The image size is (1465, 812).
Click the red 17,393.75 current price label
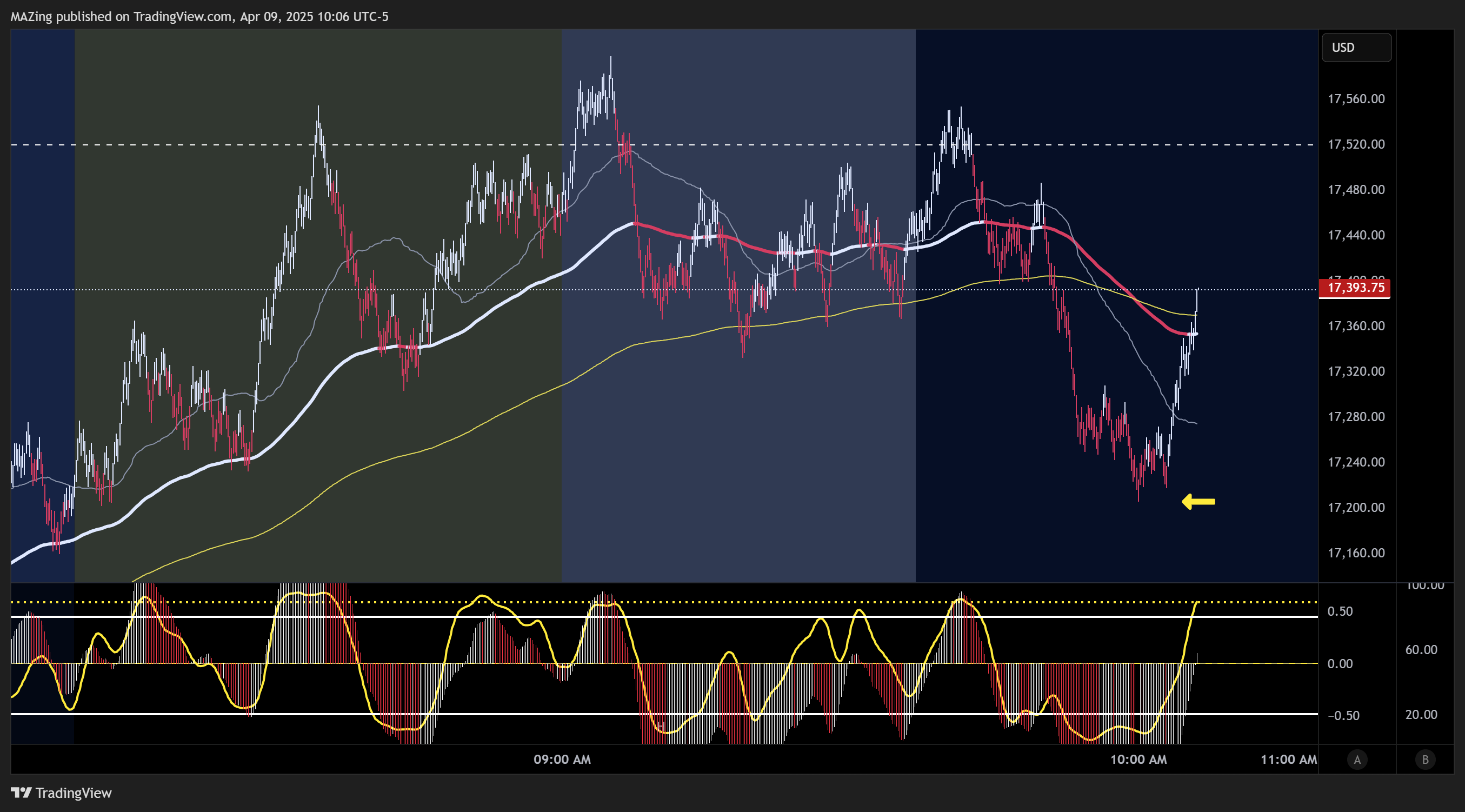tap(1355, 288)
